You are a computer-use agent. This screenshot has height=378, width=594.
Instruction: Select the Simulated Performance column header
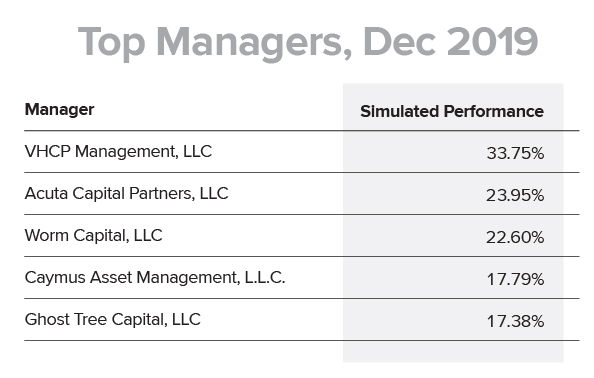[452, 111]
